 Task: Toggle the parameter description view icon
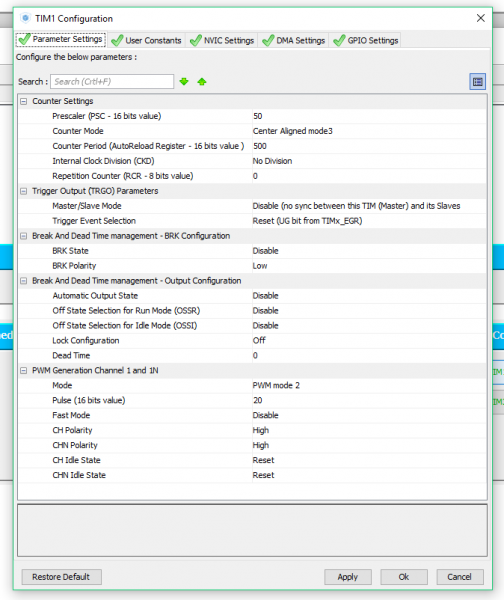(x=478, y=82)
